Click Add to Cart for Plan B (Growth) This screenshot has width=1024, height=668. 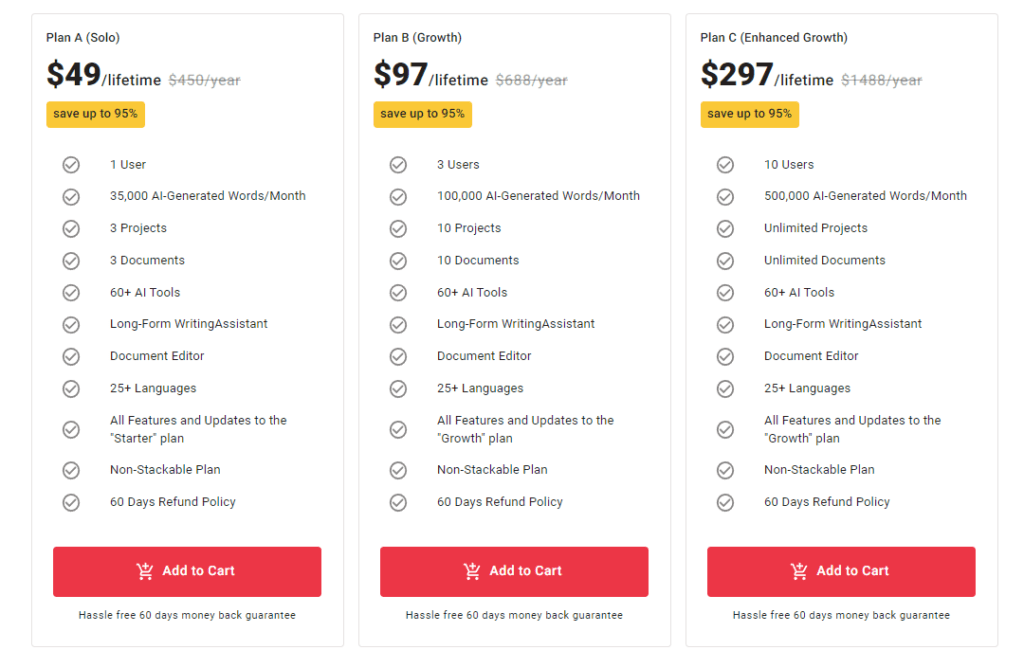(513, 571)
